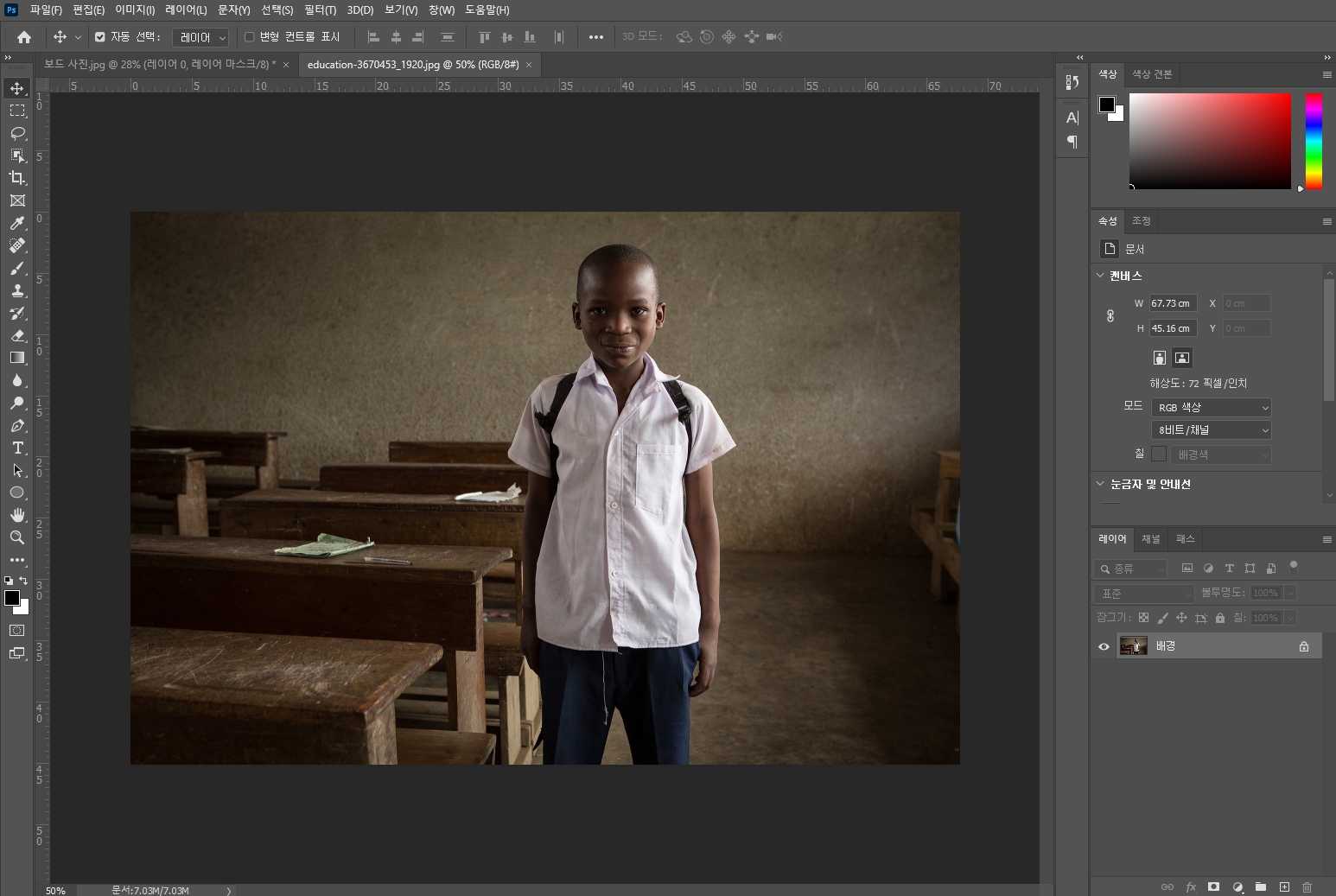This screenshot has height=896, width=1336.
Task: Open 필터(T) menu
Action: [x=320, y=10]
